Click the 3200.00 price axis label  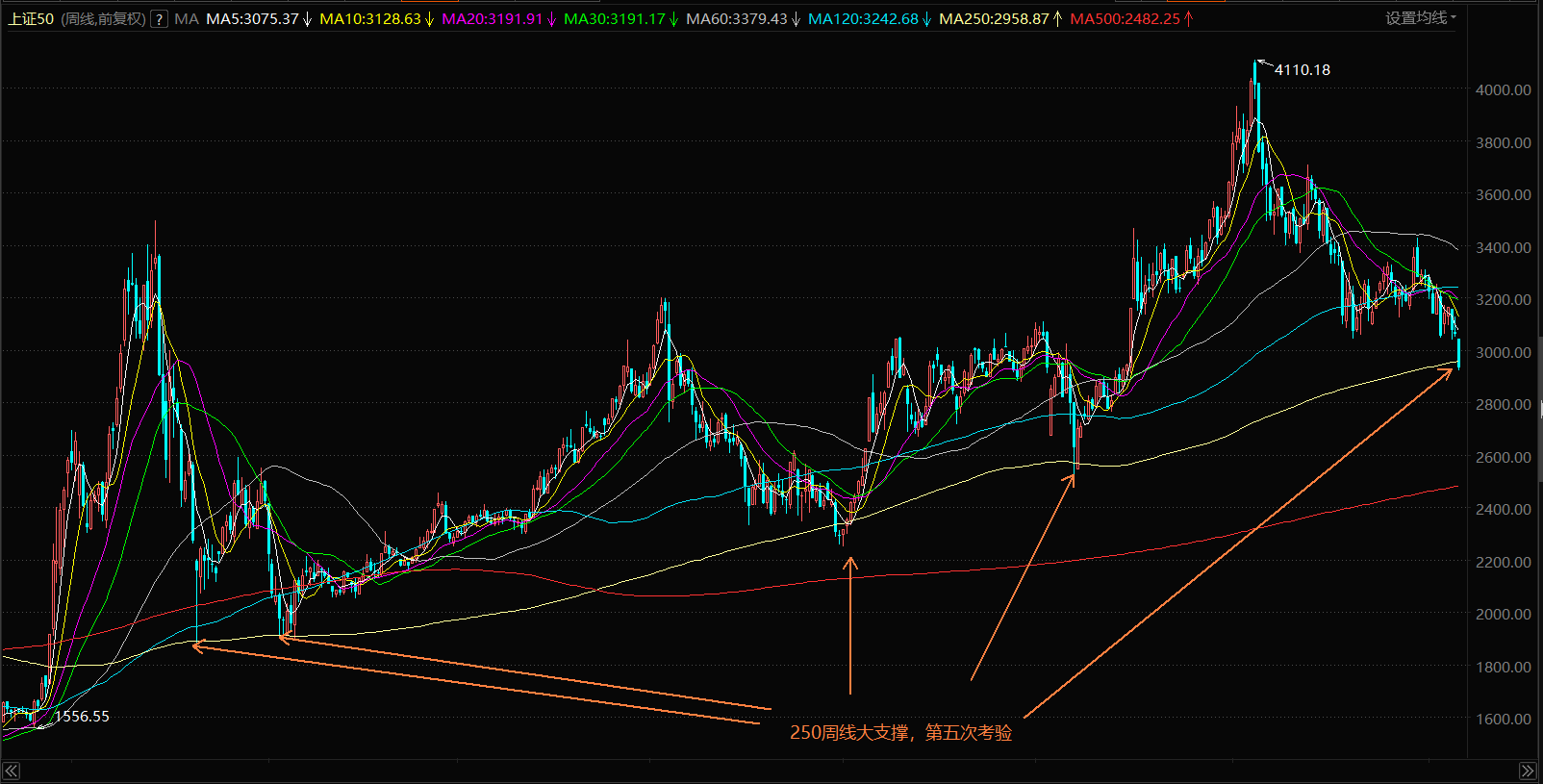coord(1504,299)
